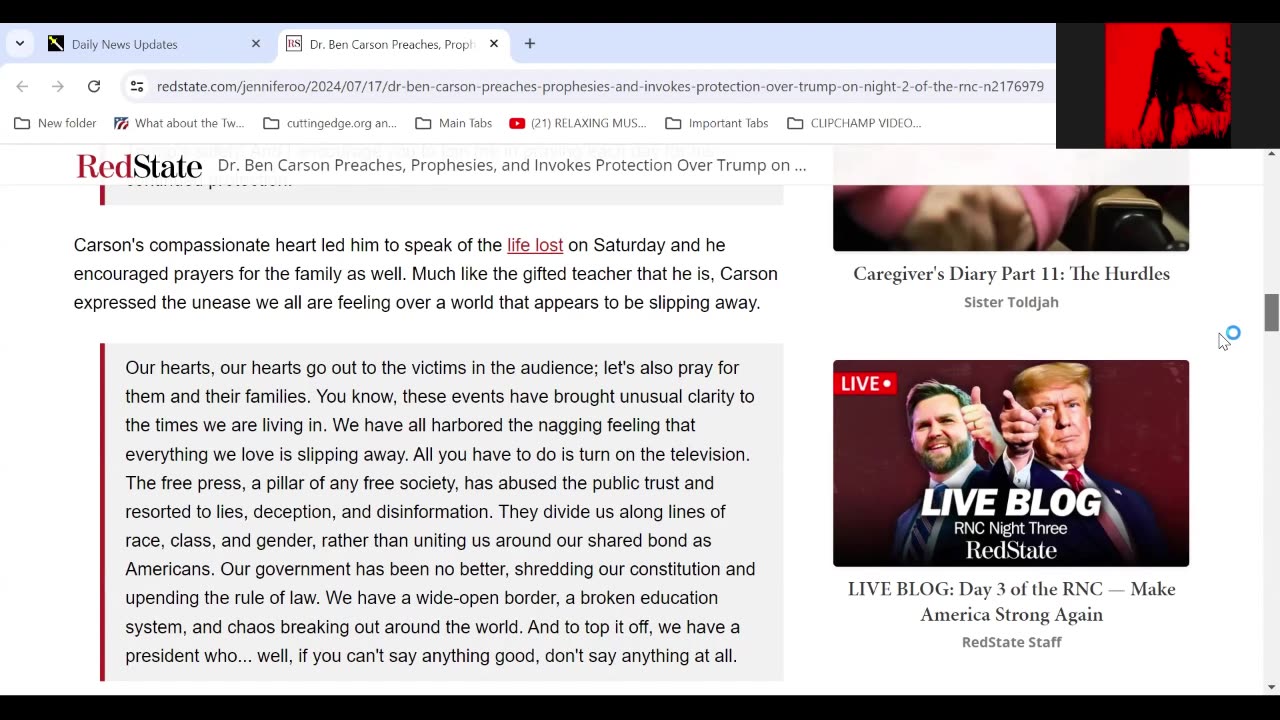1280x720 pixels.
Task: Open the LIVE BLOG RNC Night Three thumbnail
Action: coord(1011,463)
